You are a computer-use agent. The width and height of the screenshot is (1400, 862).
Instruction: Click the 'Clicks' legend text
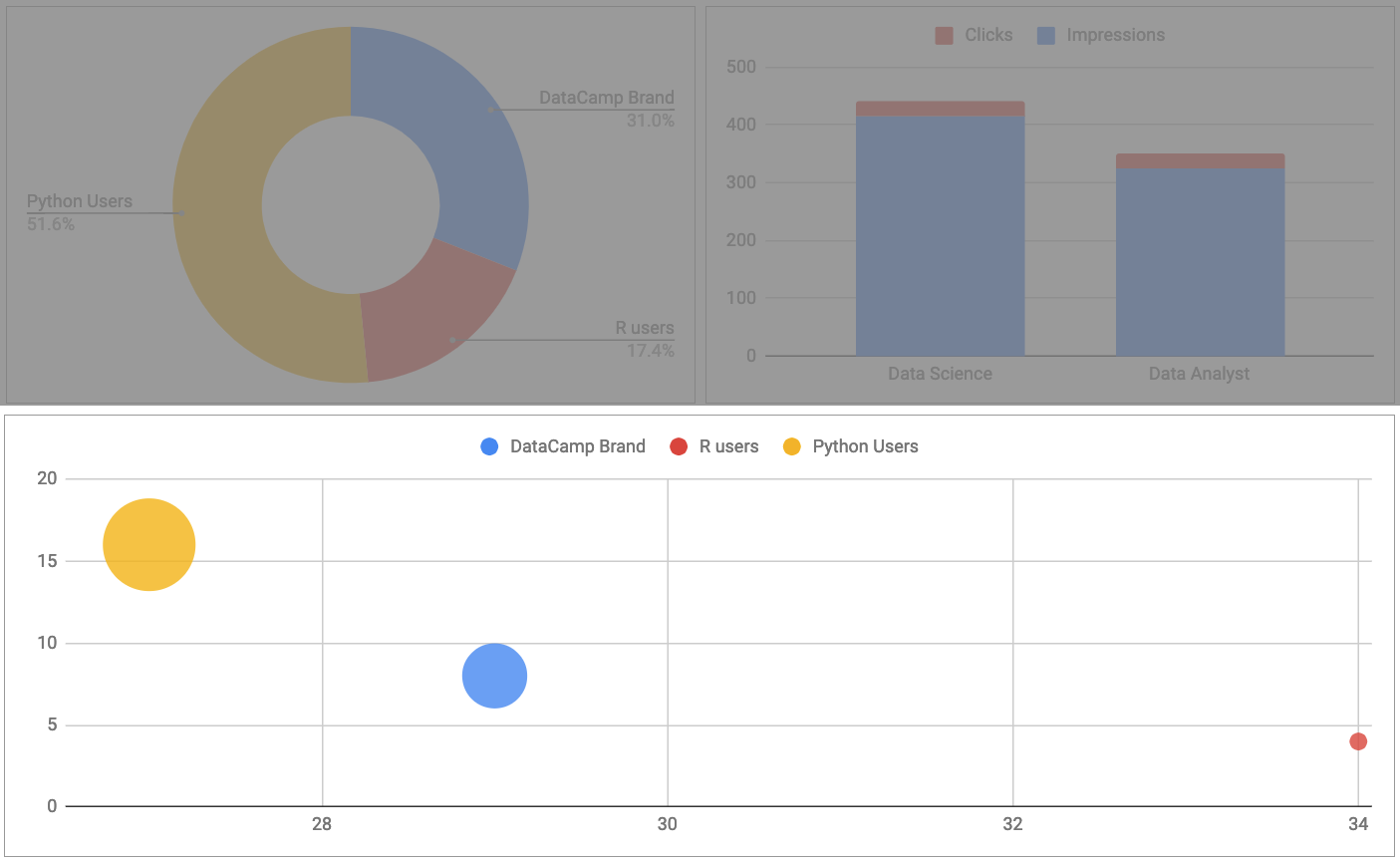[988, 35]
